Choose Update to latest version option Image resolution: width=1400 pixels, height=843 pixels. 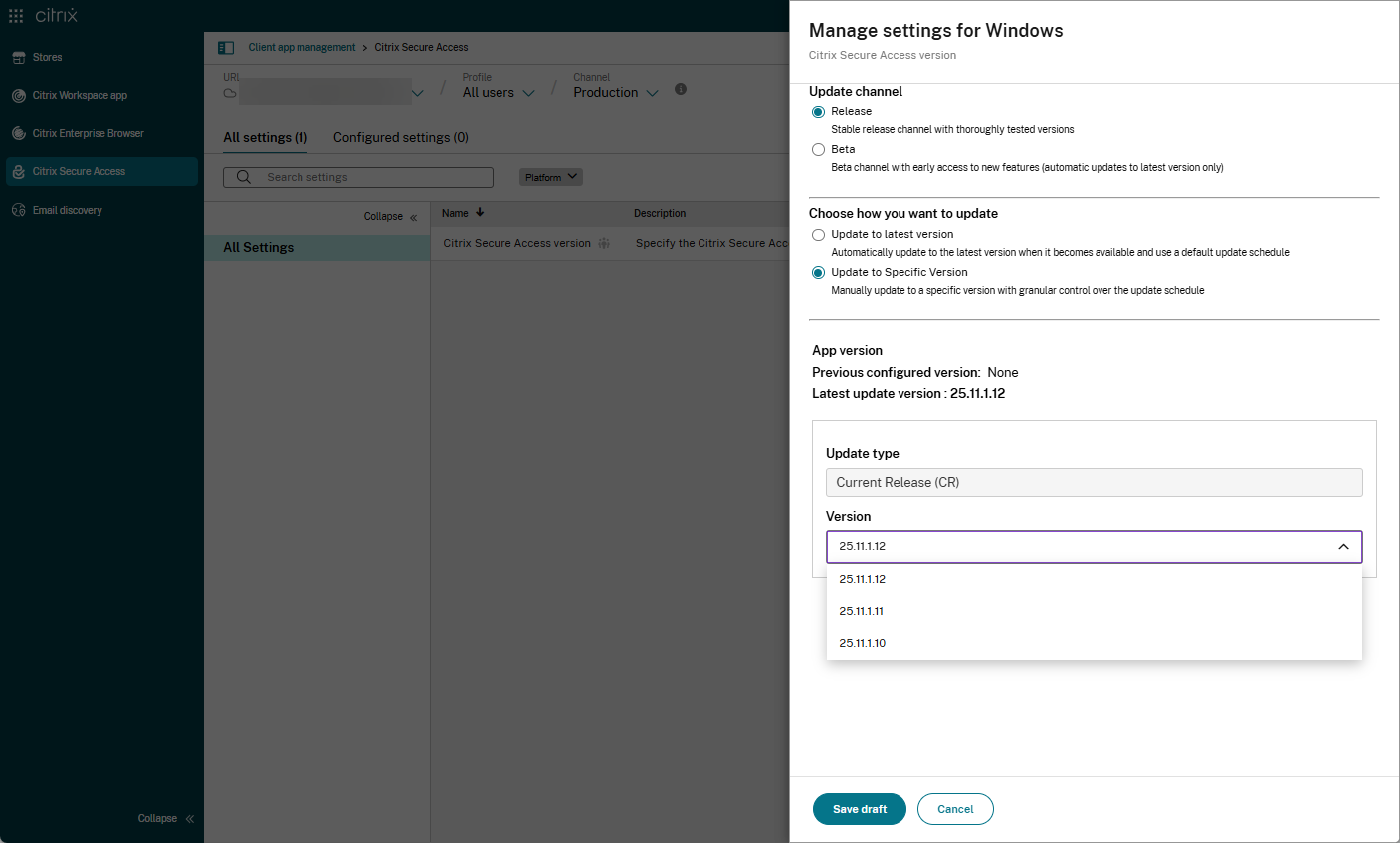click(818, 235)
